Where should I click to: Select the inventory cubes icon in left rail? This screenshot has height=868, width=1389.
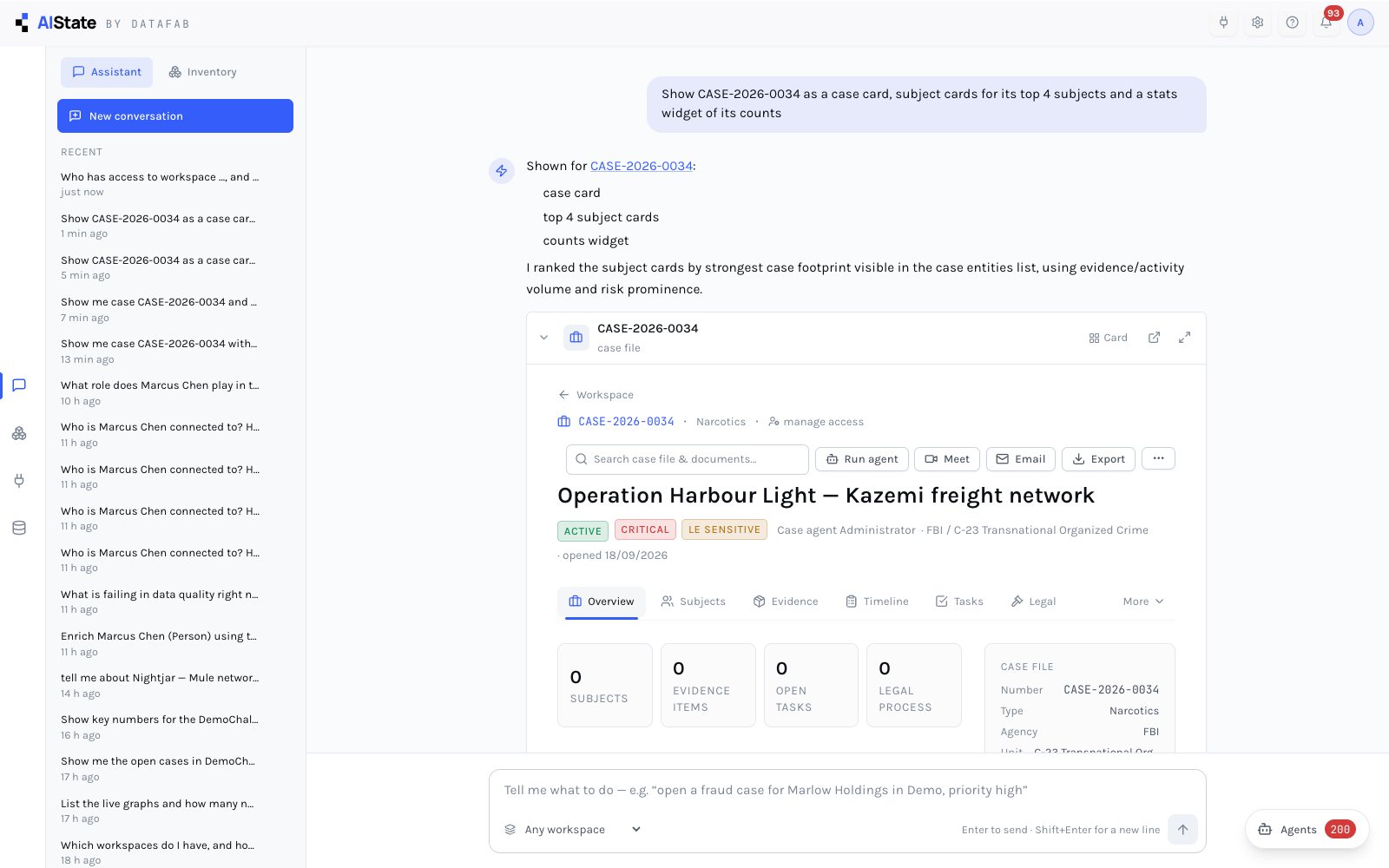point(19,433)
